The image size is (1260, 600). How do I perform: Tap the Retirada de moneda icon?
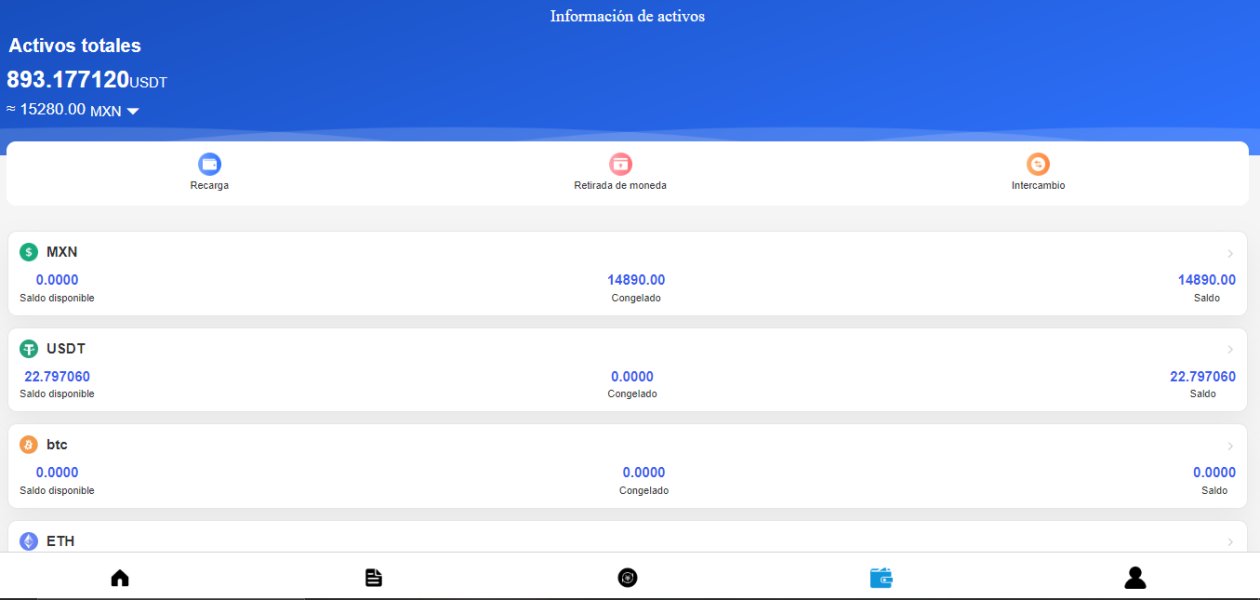tap(621, 164)
